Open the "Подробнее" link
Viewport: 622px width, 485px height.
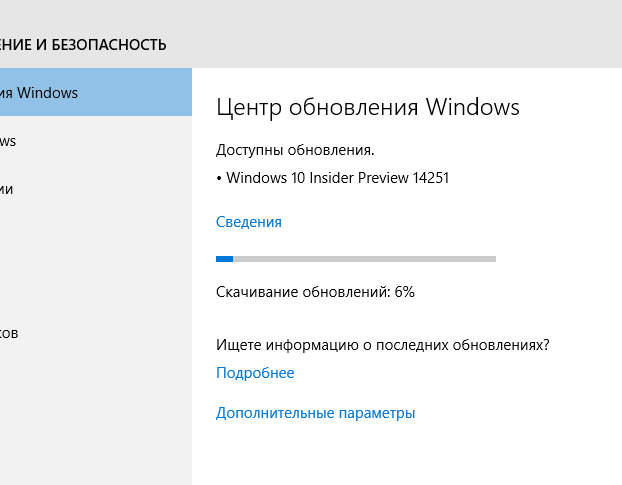255,373
